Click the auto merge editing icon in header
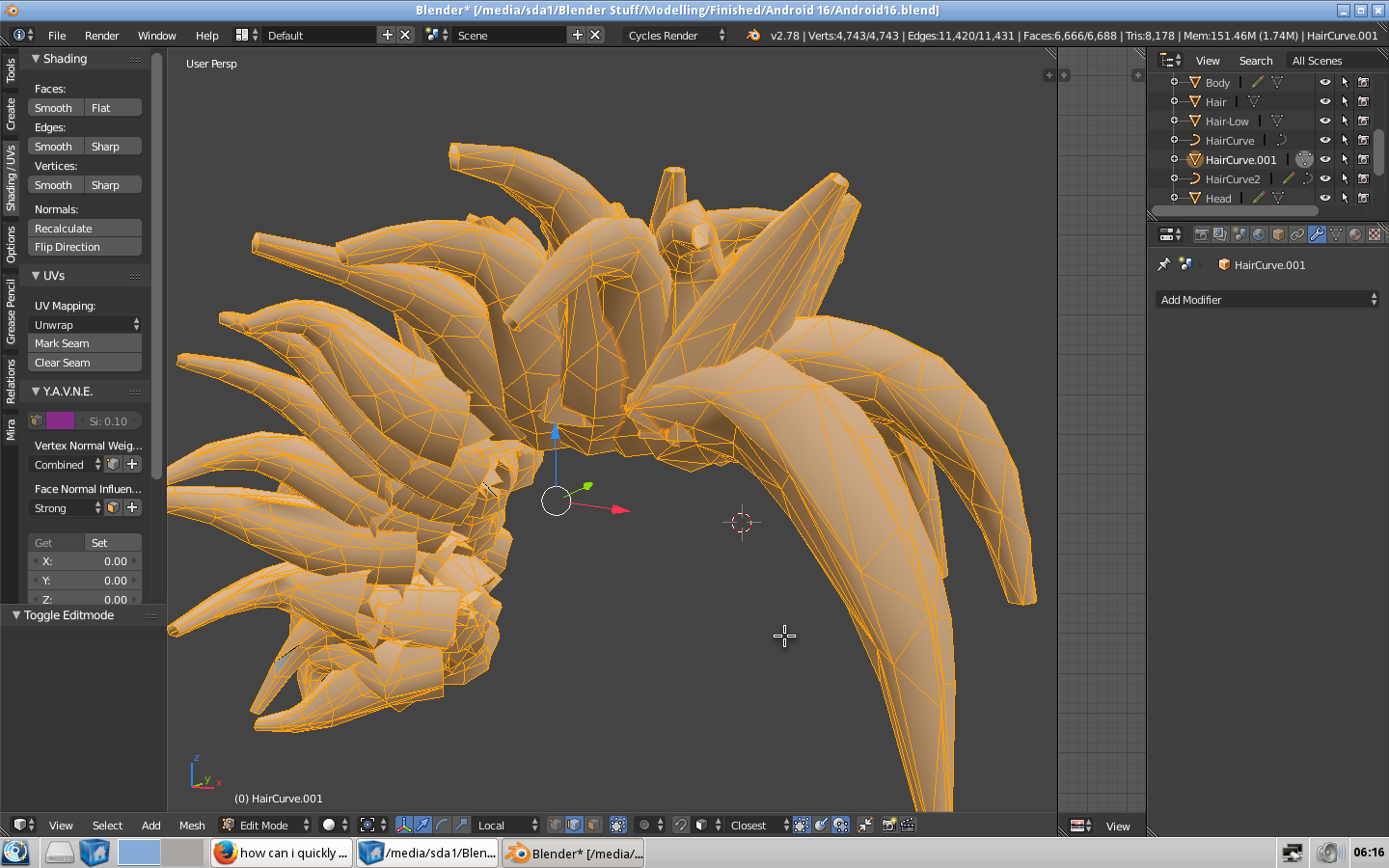This screenshot has height=868, width=1389. point(865,825)
